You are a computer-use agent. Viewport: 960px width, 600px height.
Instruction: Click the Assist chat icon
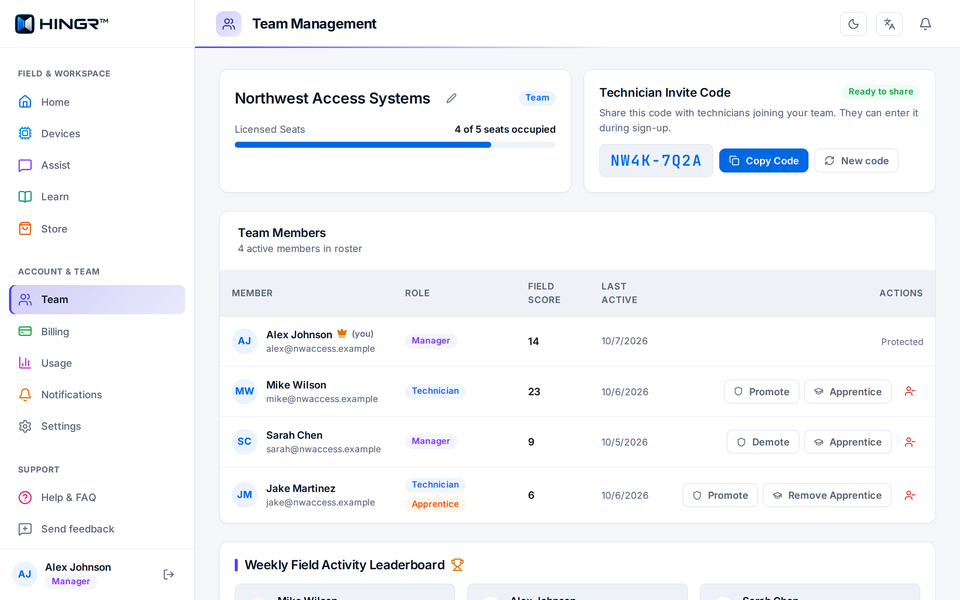tap(25, 165)
